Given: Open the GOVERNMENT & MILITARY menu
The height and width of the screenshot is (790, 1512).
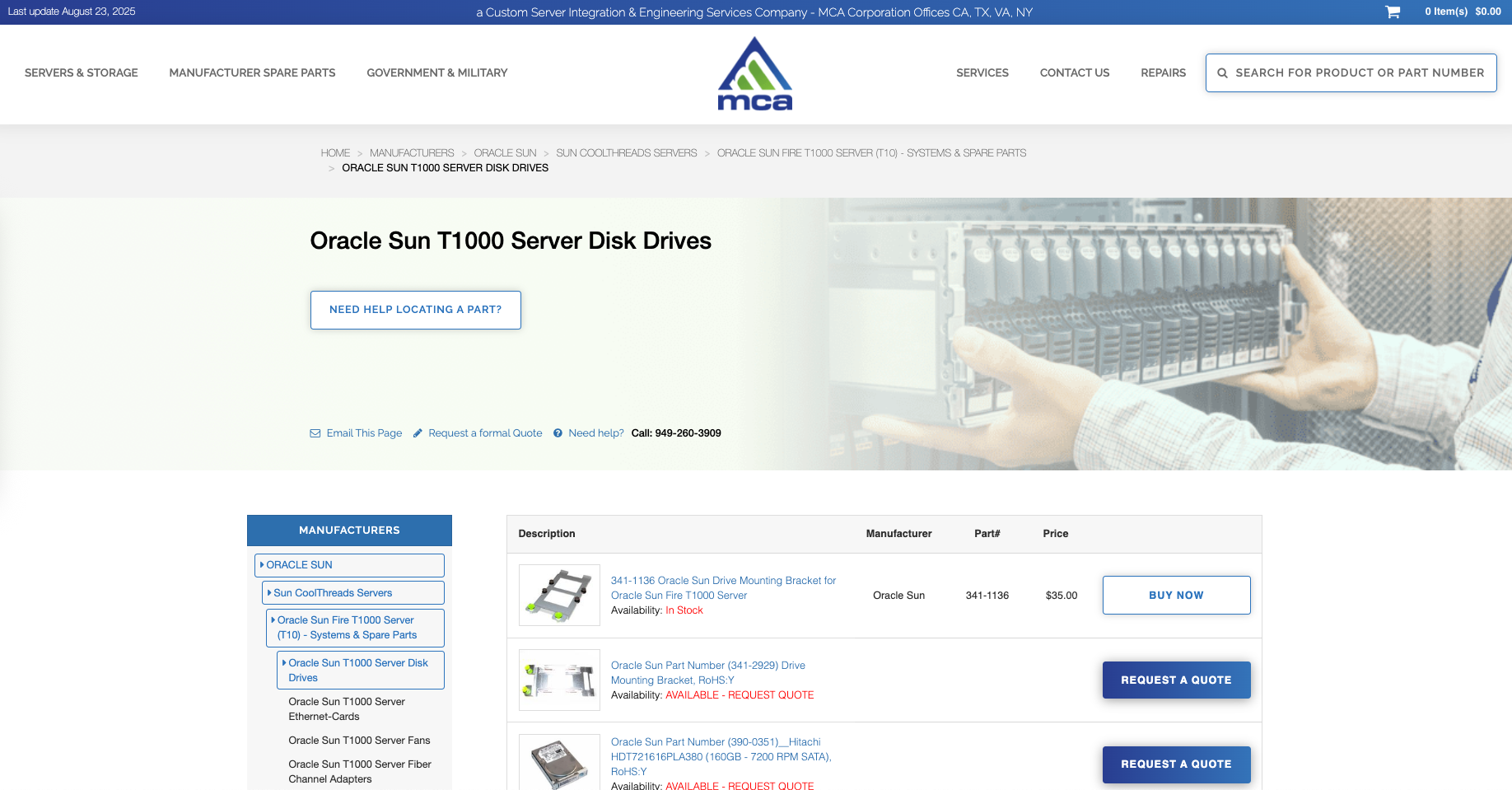Looking at the screenshot, I should [x=436, y=72].
